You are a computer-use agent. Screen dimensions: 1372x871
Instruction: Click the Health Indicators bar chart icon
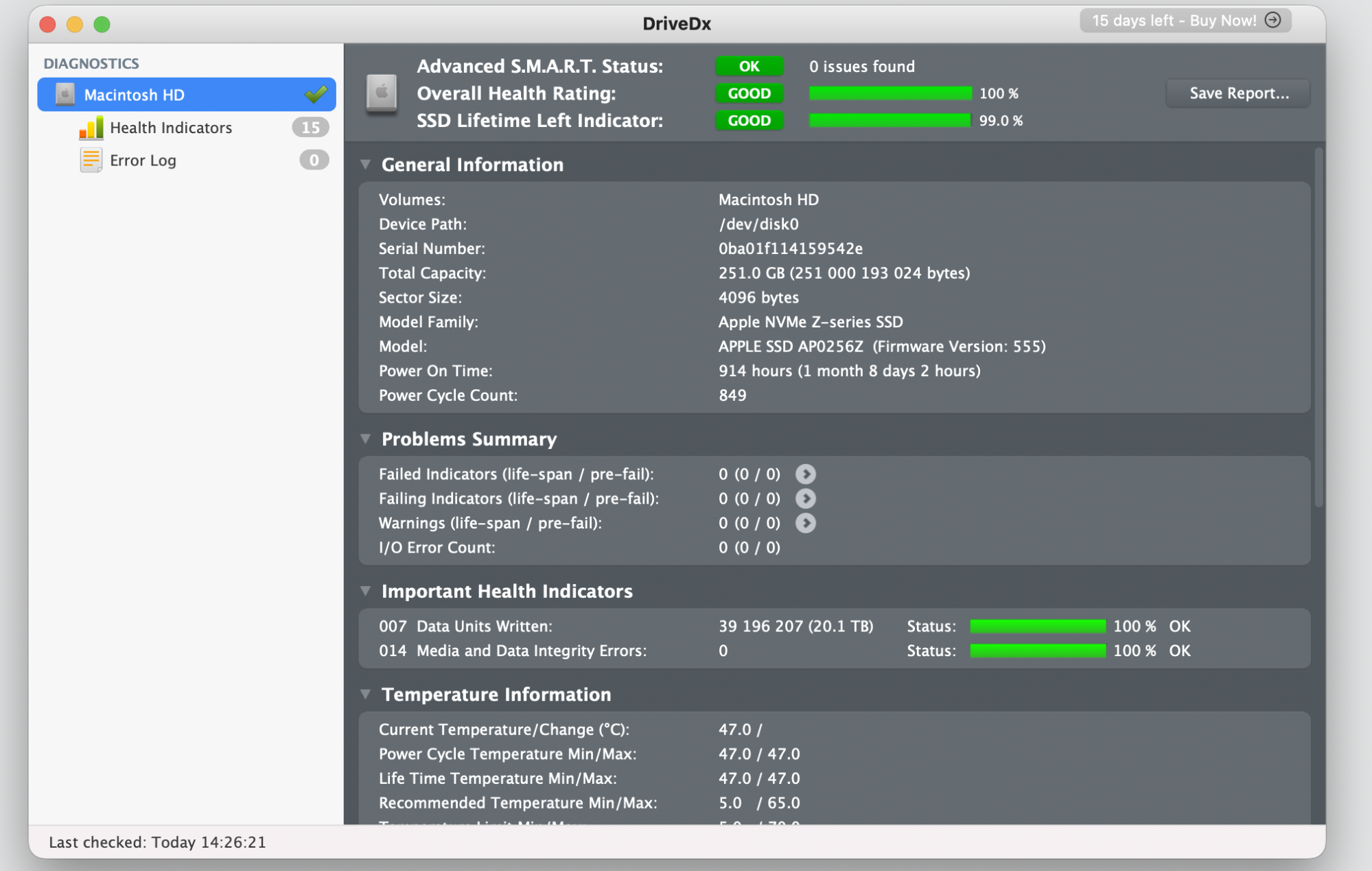click(x=91, y=128)
